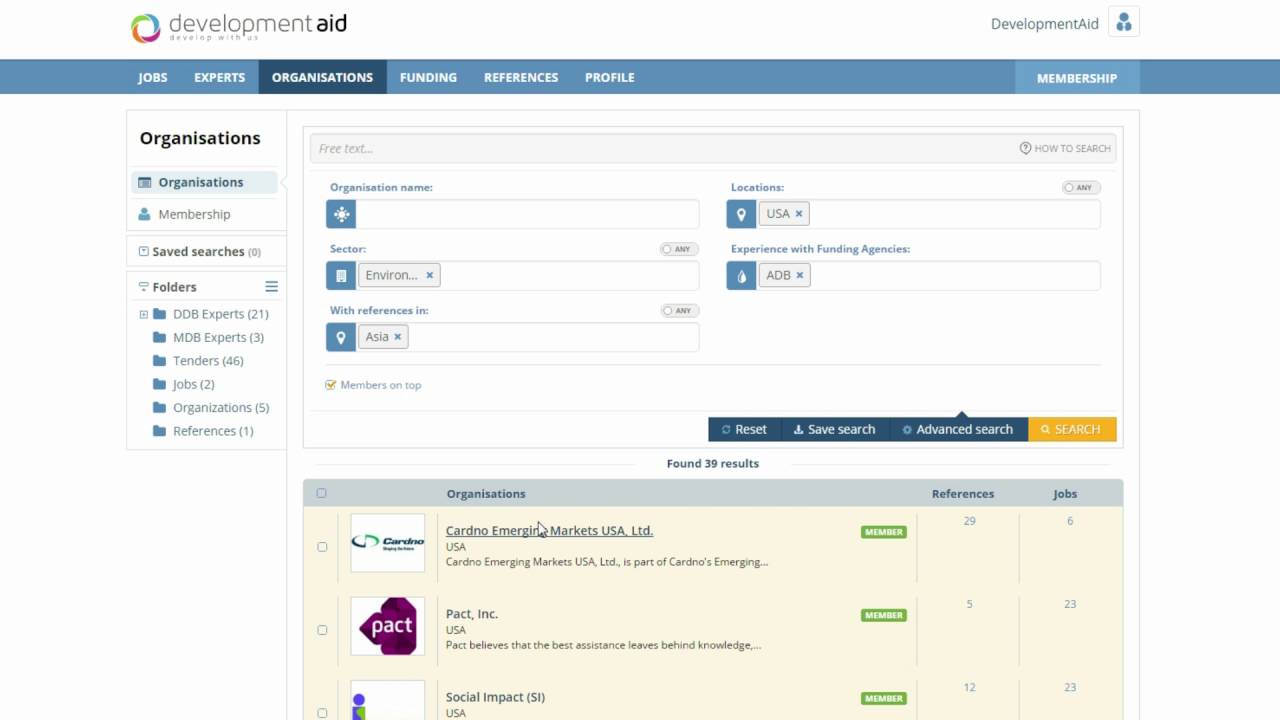Open the Folders list menu icon

271,287
